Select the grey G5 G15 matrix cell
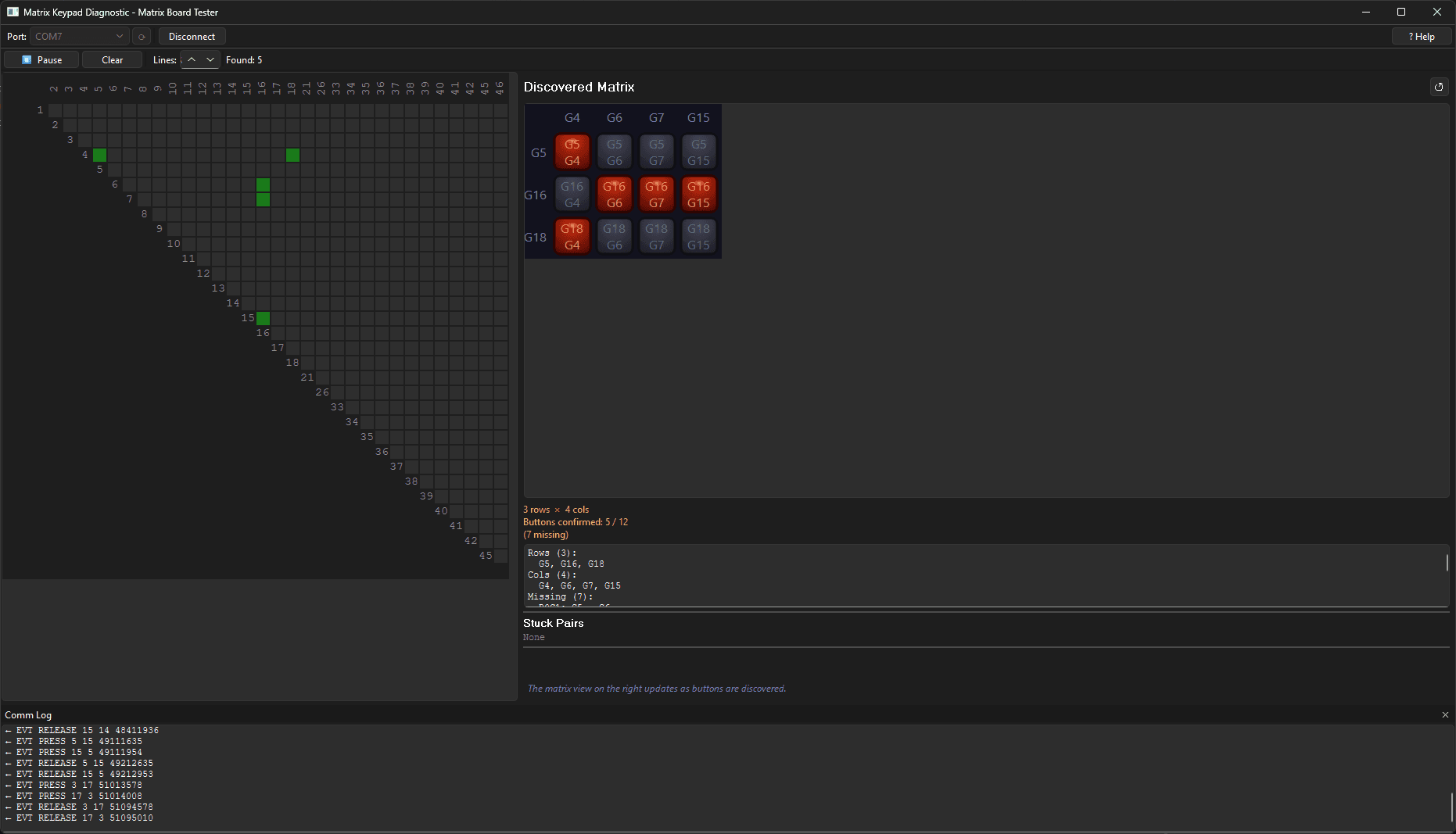 699,152
